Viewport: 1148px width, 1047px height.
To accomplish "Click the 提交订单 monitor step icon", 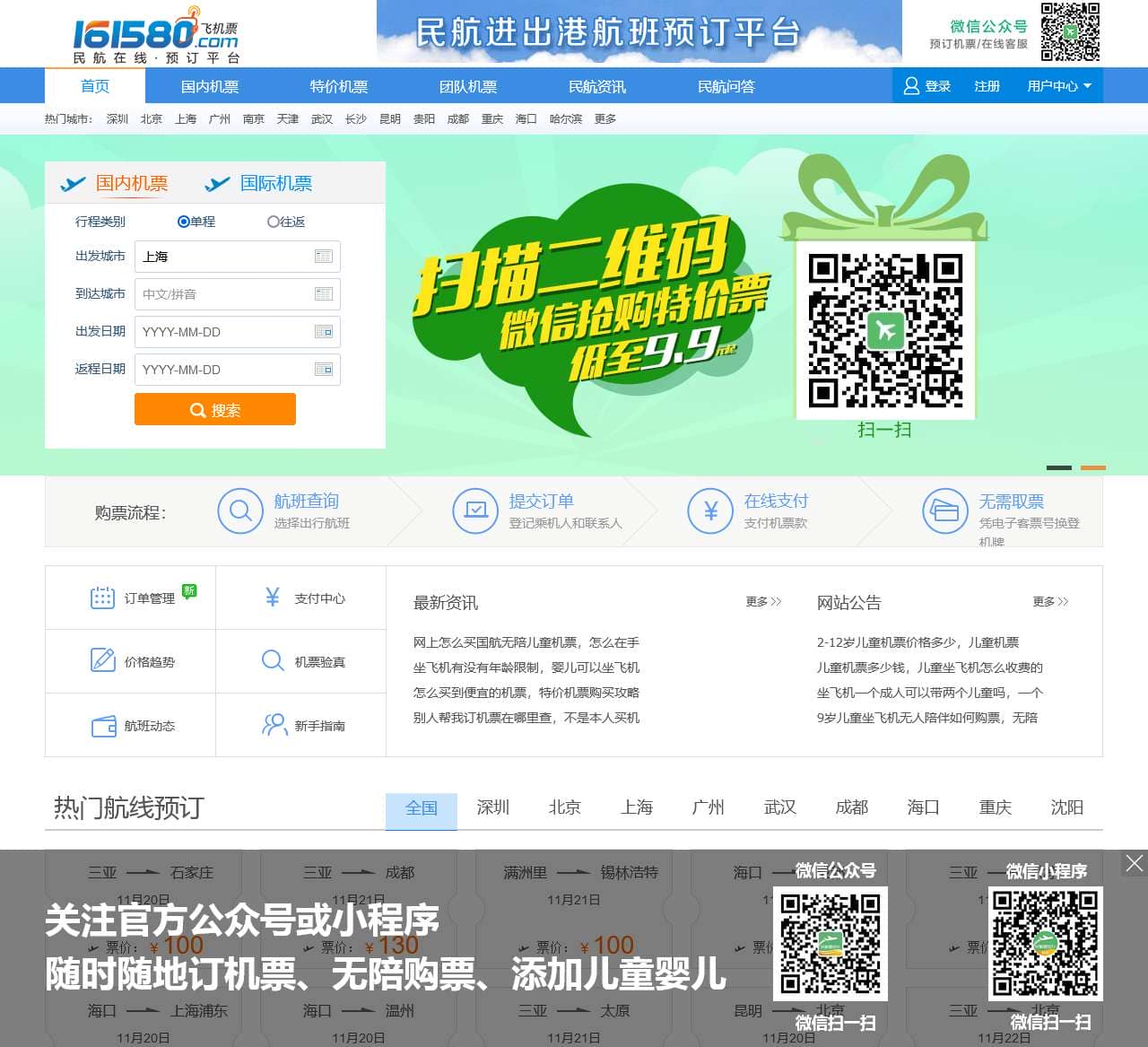I will point(475,510).
